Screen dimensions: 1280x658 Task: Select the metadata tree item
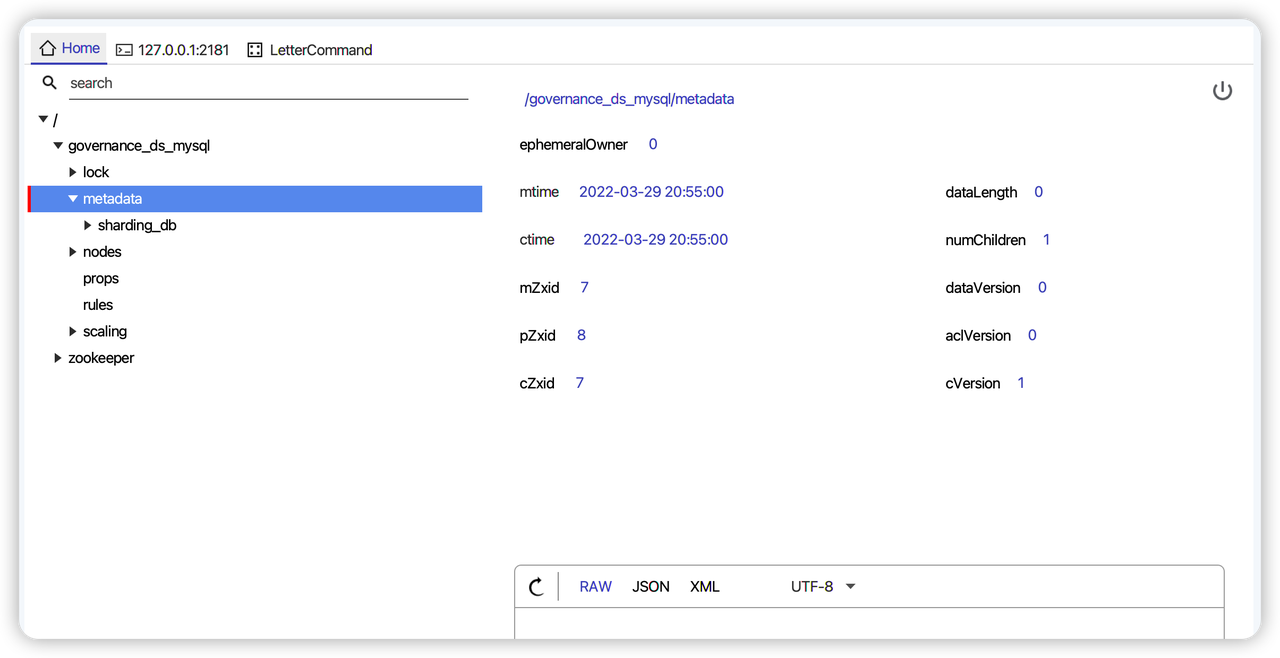tap(112, 199)
